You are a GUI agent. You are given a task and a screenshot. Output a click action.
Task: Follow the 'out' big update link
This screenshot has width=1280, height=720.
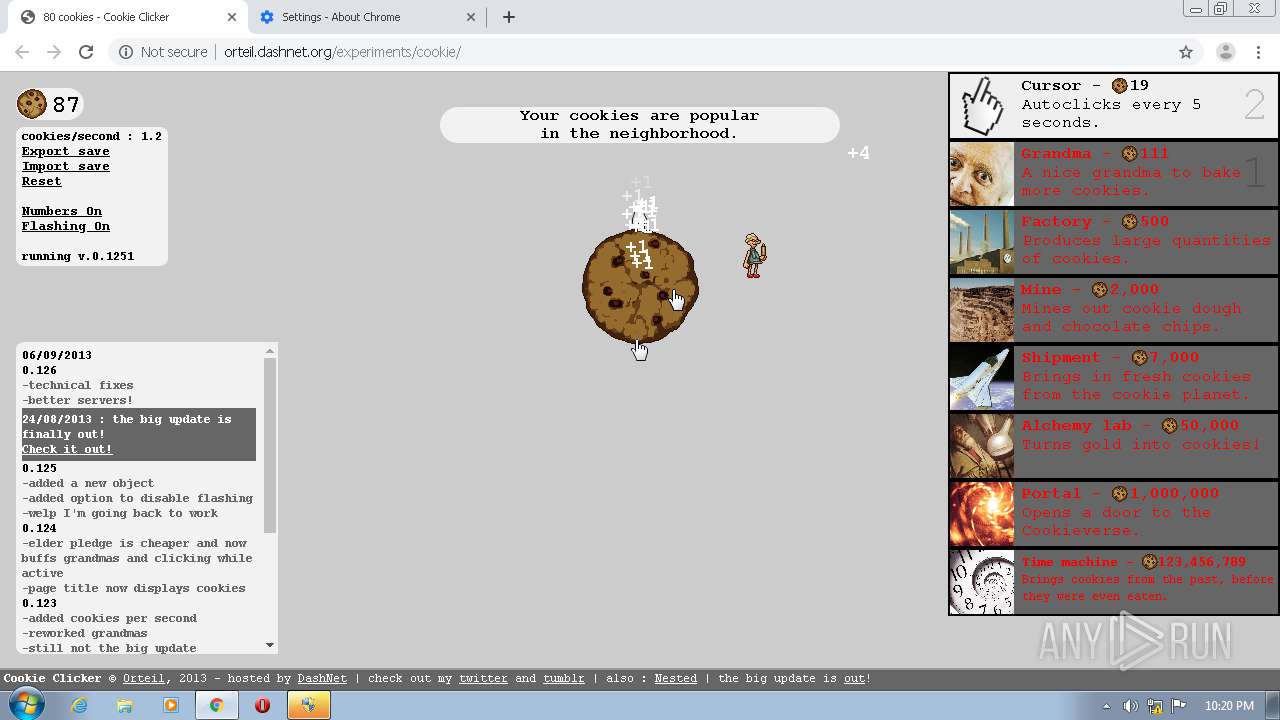(854, 678)
